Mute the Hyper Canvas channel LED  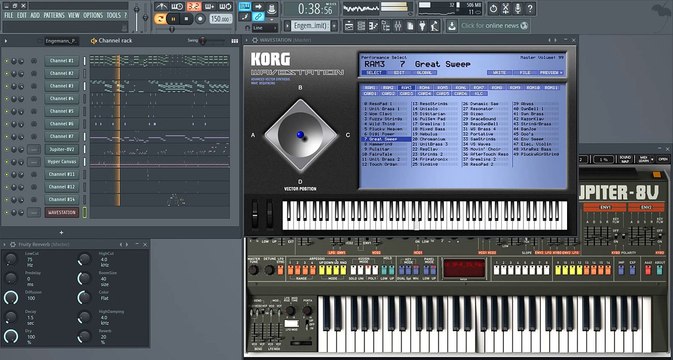click(6, 162)
